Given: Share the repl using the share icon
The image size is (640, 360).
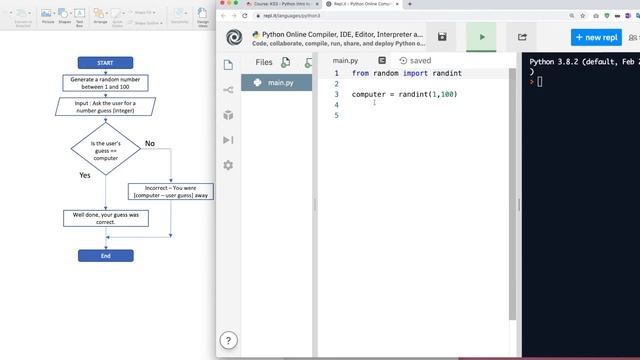Looking at the screenshot, I should tap(522, 37).
